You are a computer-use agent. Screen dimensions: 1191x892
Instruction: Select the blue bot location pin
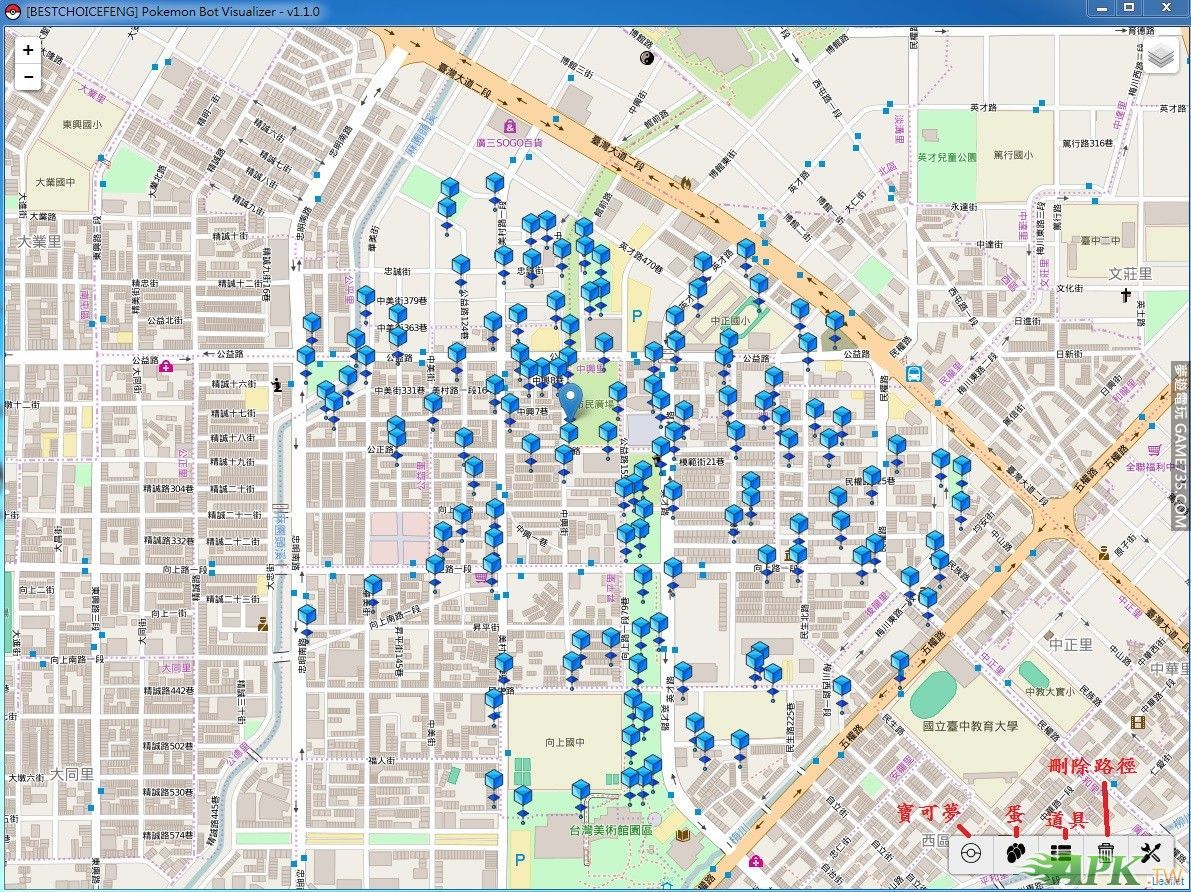[x=571, y=401]
